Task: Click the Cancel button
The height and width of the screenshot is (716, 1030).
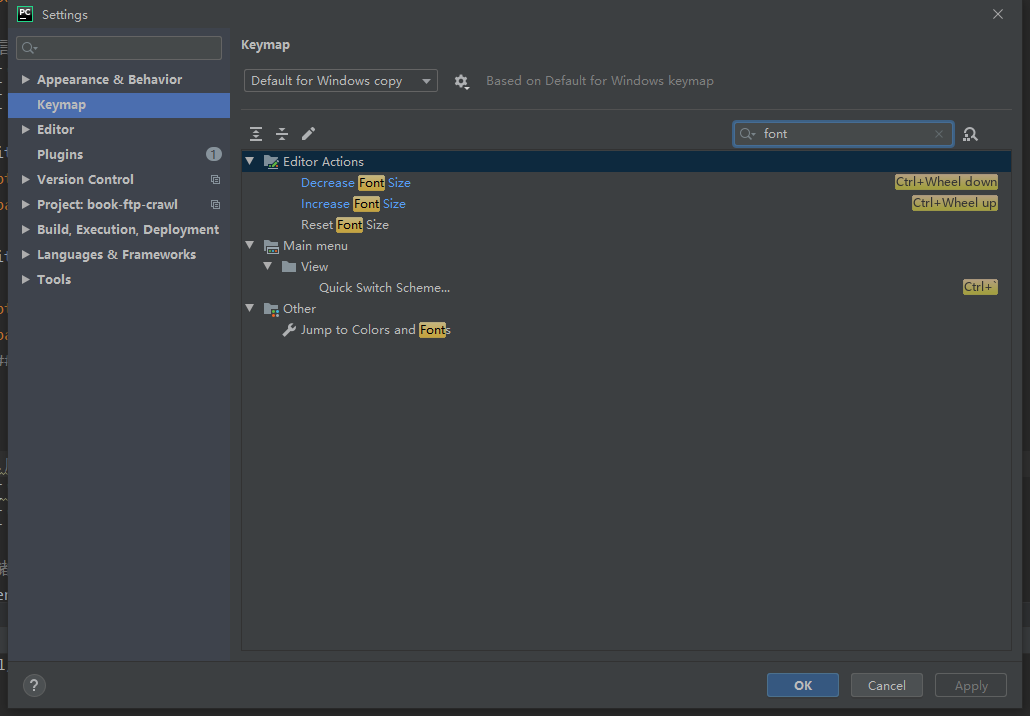Action: [887, 685]
